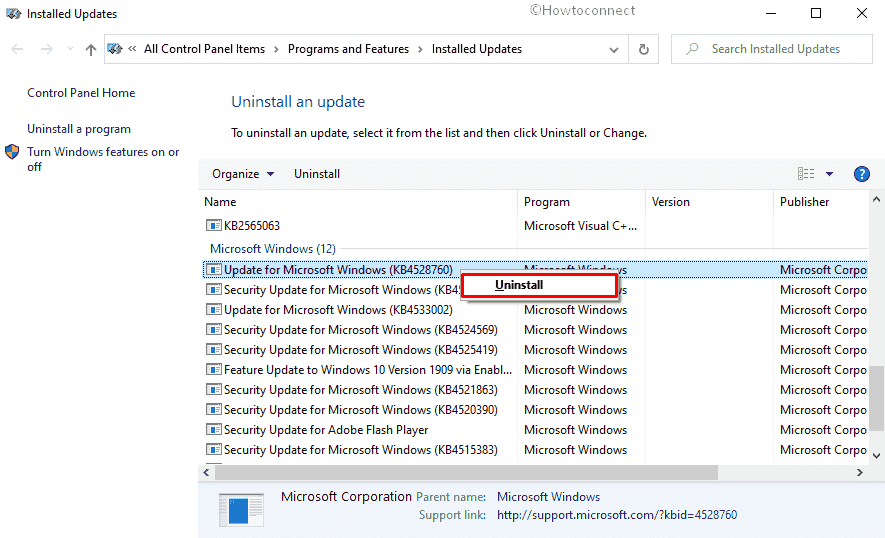Collapse the Microsoft Windows (12) group

click(x=273, y=248)
